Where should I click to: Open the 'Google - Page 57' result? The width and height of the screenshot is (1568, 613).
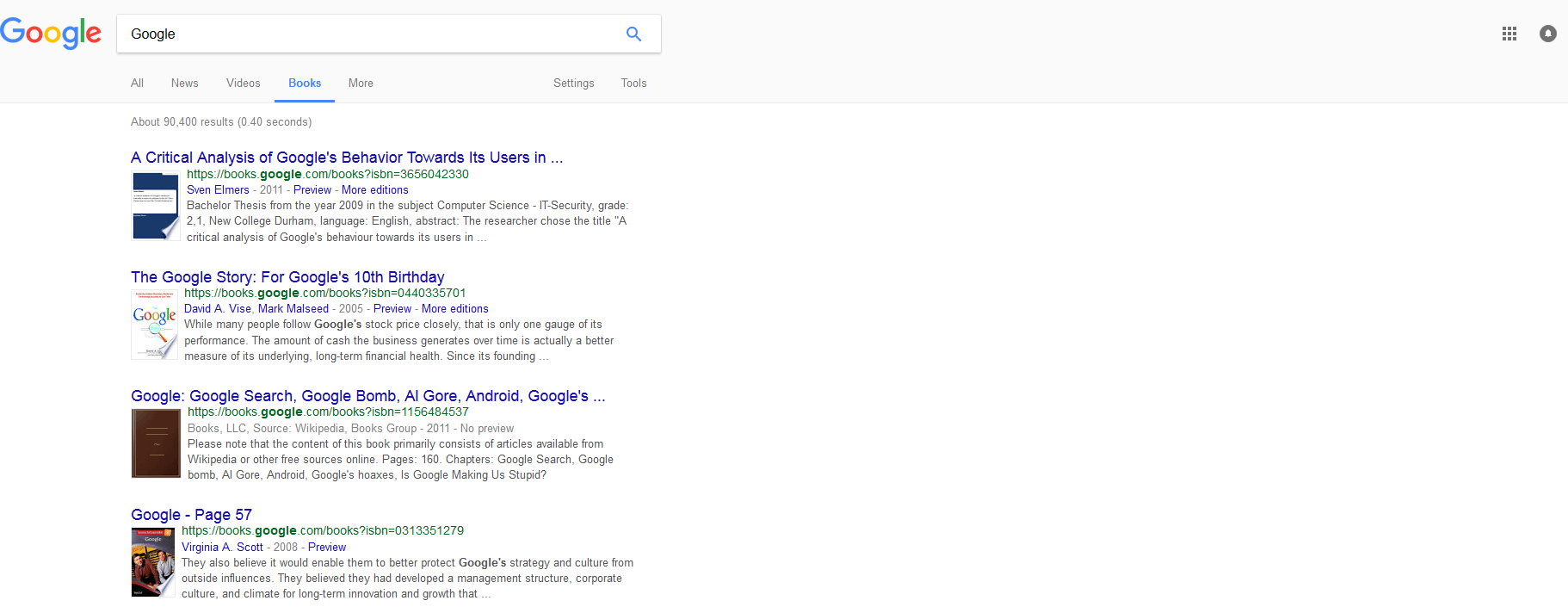pyautogui.click(x=191, y=515)
